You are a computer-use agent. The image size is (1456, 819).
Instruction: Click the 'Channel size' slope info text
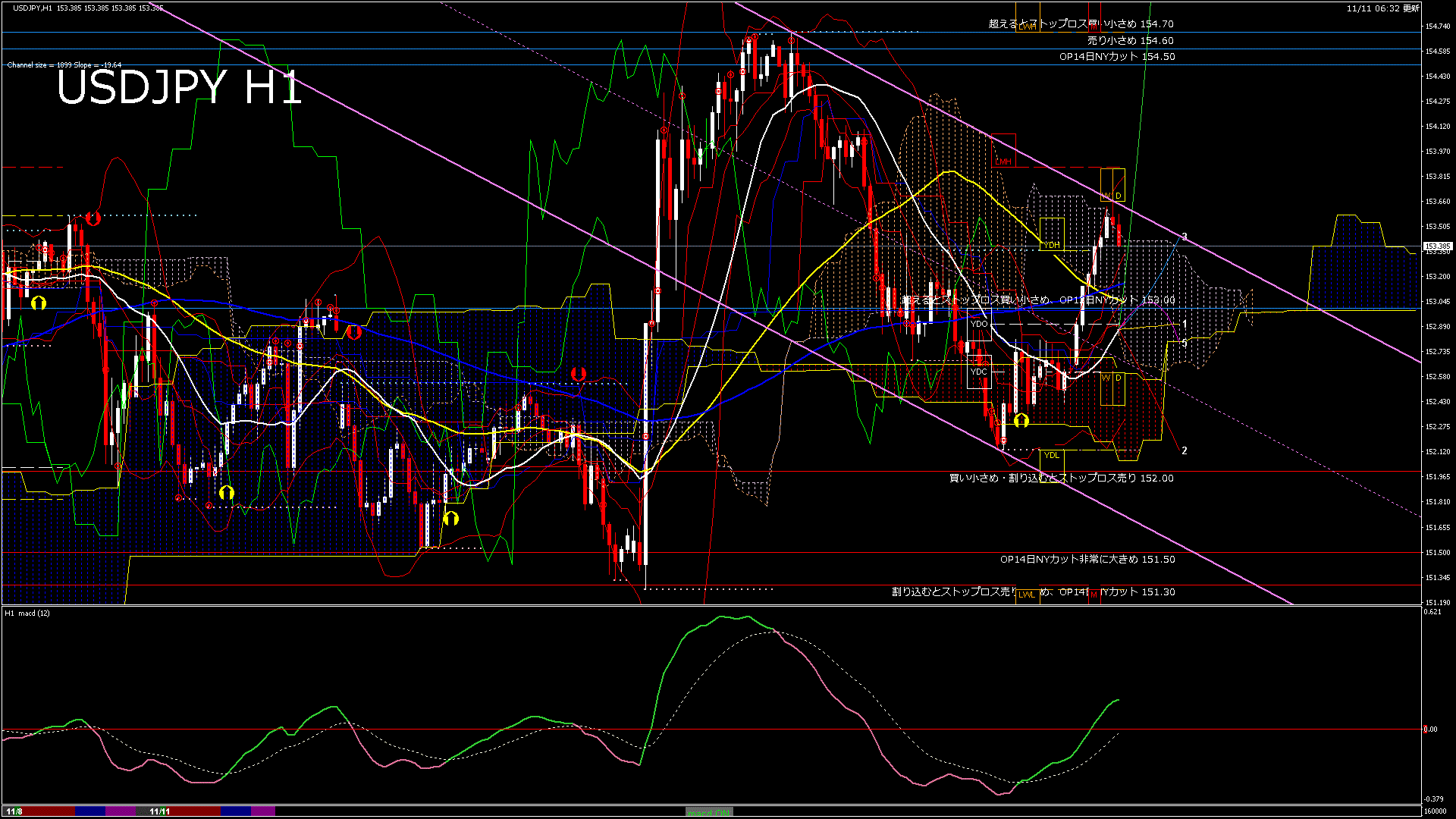(x=64, y=65)
